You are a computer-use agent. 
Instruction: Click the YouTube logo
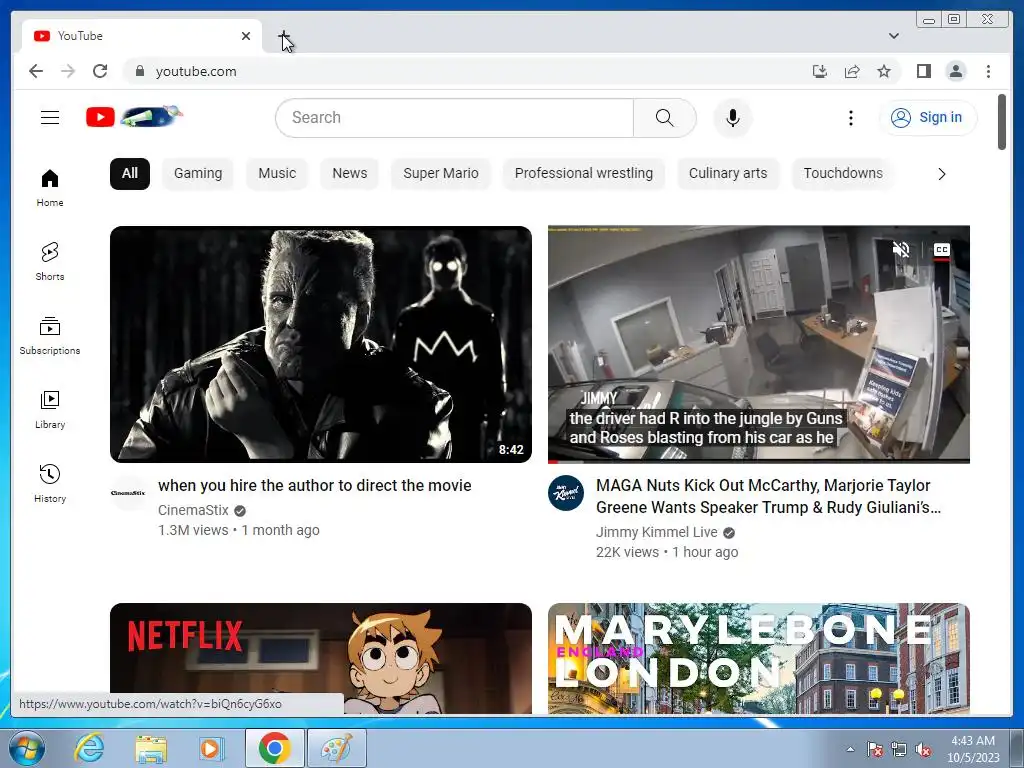[x=134, y=117]
